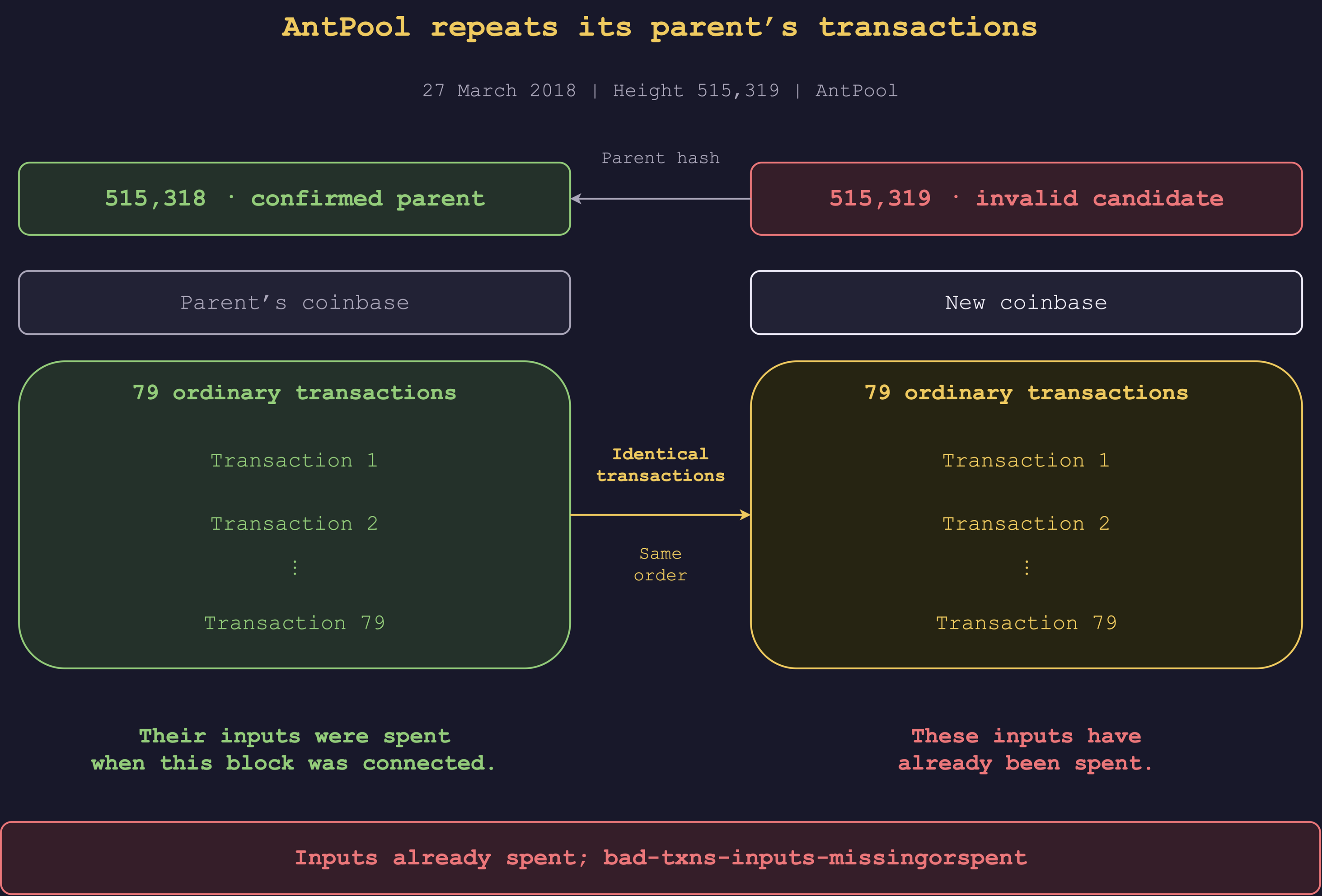1322x896 pixels.
Task: Click the green 'Transaction 2' entry
Action: (294, 523)
